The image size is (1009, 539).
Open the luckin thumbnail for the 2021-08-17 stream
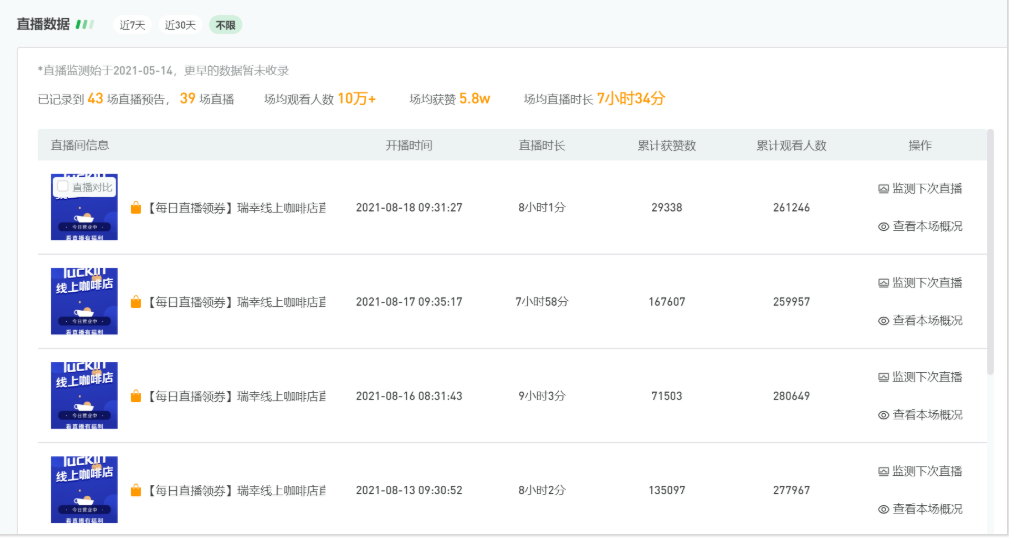point(84,301)
